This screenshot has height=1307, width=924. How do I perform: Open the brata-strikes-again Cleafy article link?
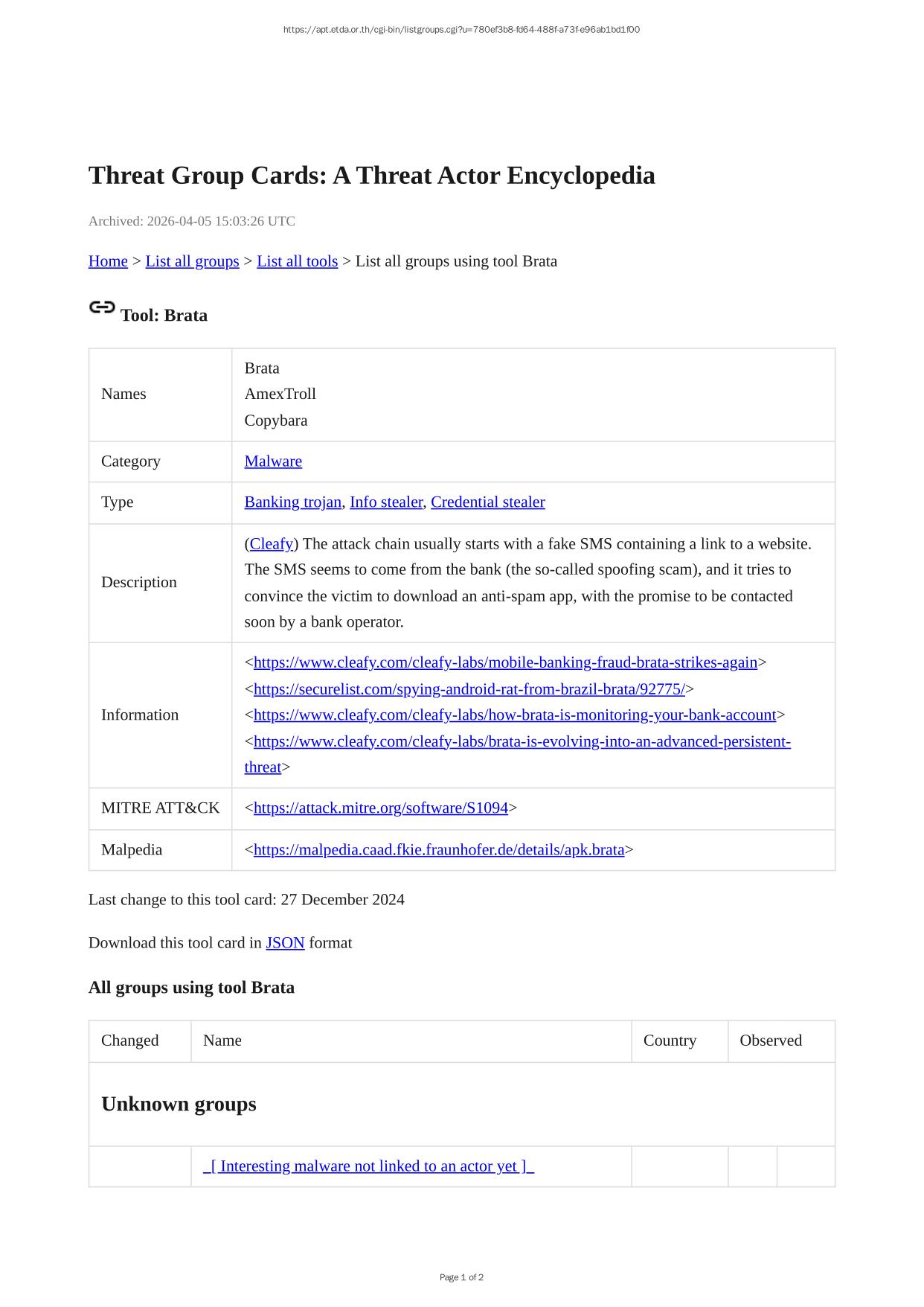coord(505,662)
